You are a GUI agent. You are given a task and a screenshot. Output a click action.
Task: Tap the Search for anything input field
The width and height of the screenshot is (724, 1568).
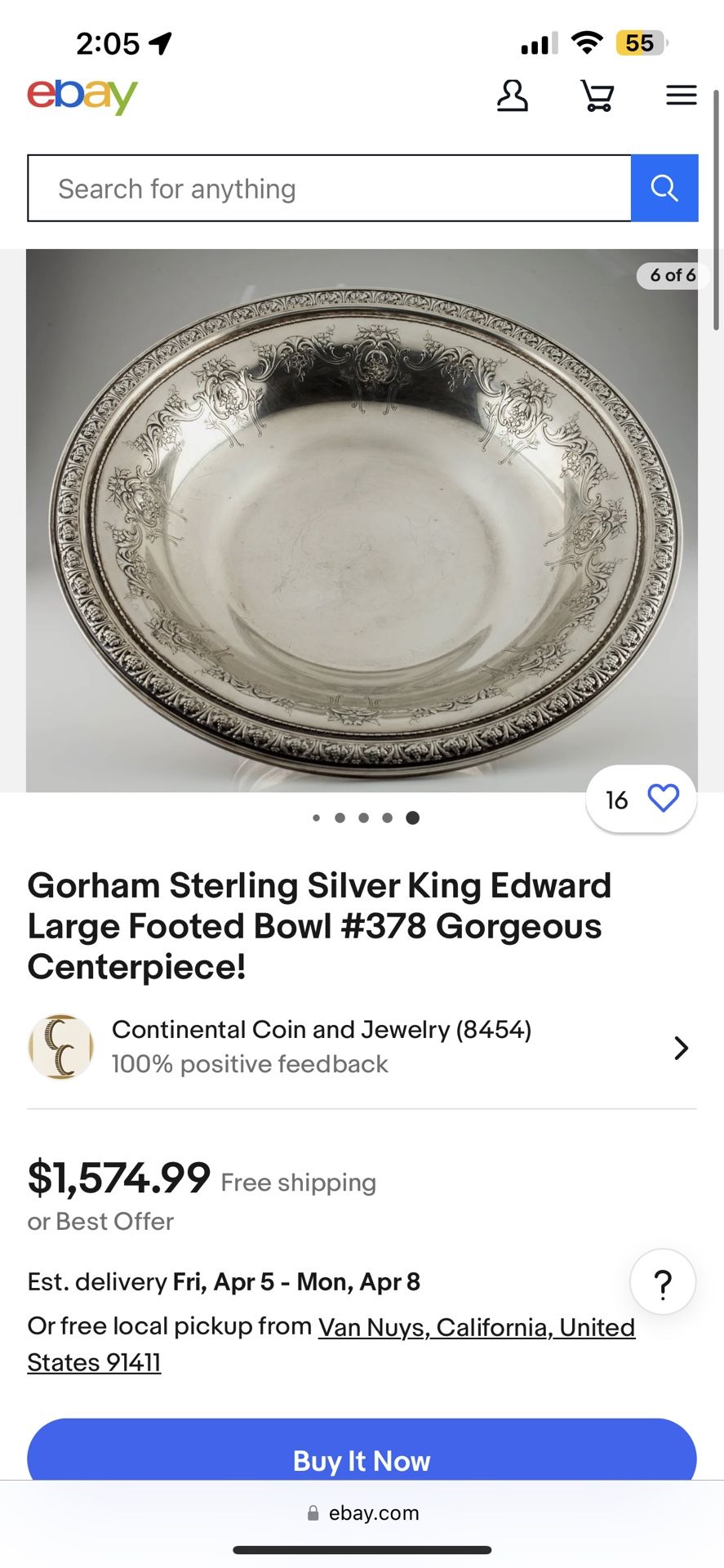326,188
